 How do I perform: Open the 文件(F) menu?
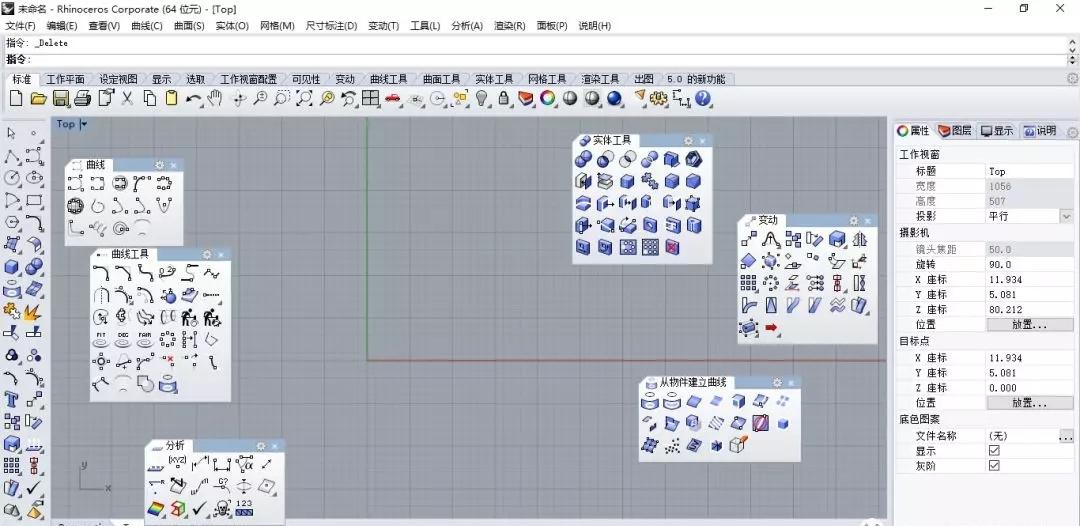click(x=21, y=25)
